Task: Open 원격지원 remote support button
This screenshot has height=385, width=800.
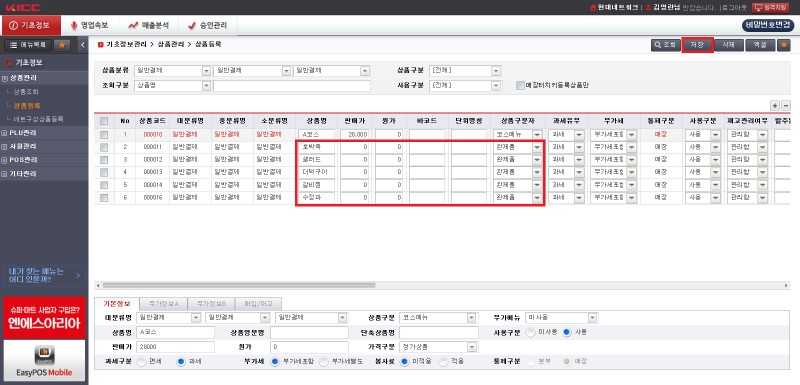Action: 770,7
